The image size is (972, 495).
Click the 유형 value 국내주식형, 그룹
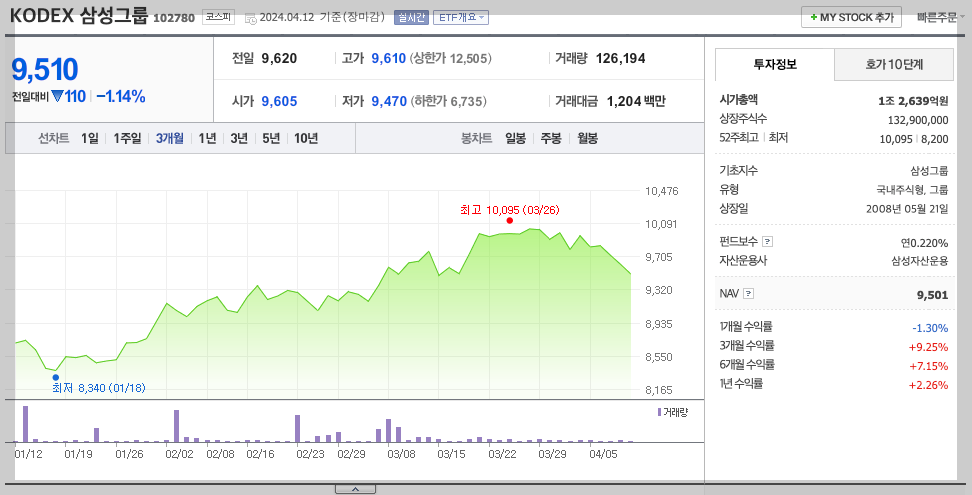pyautogui.click(x=912, y=190)
